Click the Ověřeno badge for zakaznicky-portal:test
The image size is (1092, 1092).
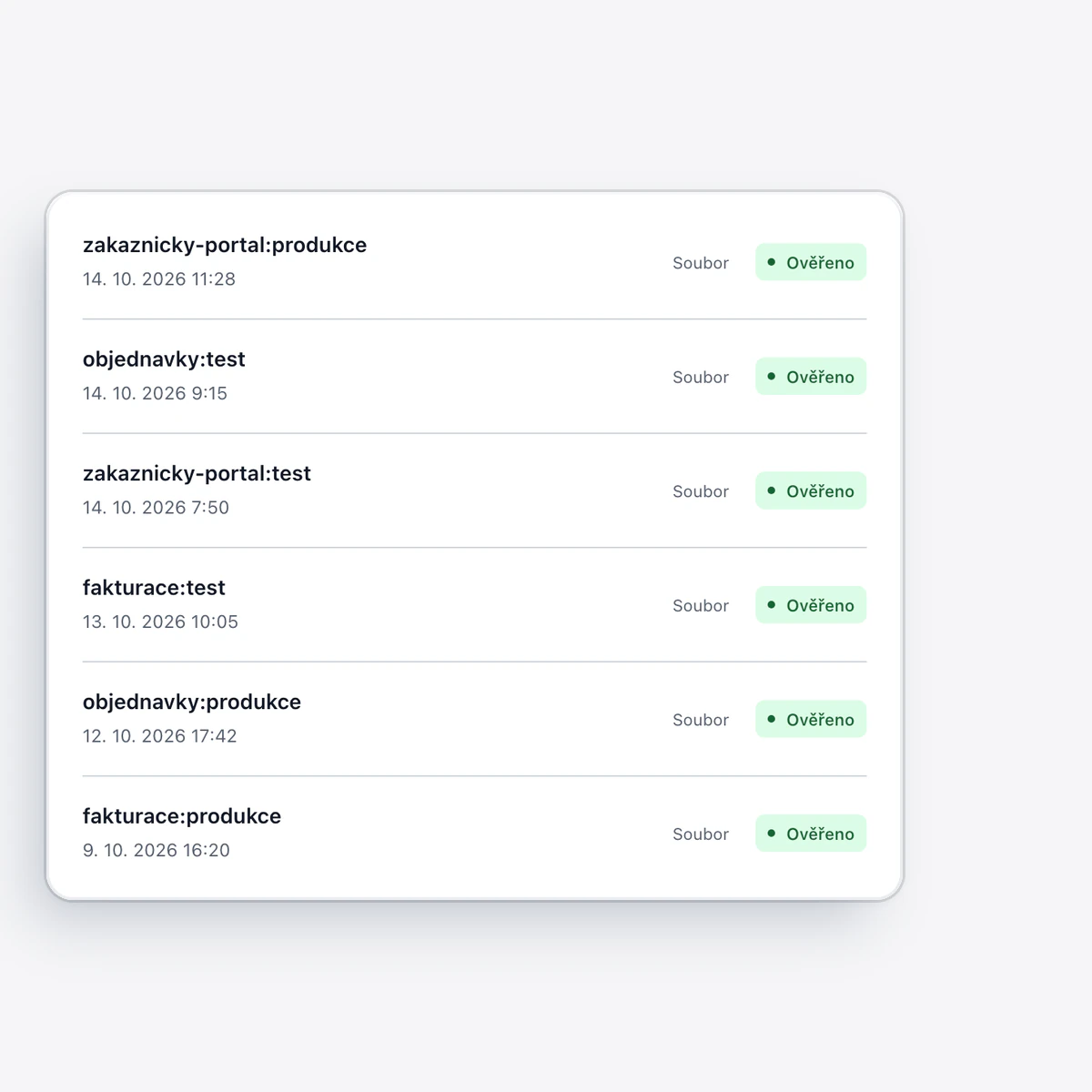click(x=811, y=490)
